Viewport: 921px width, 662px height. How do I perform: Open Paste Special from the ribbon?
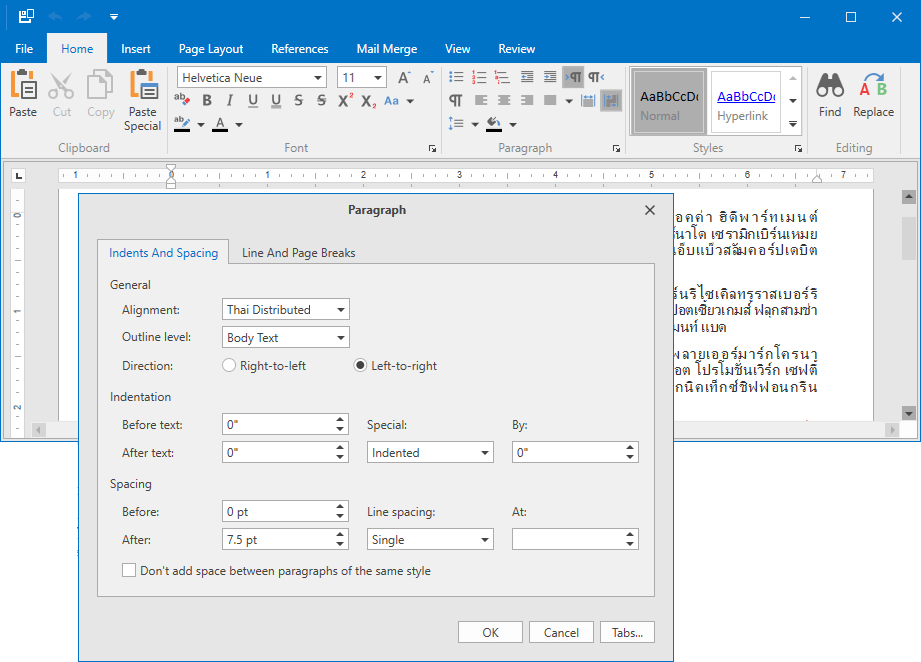143,87
